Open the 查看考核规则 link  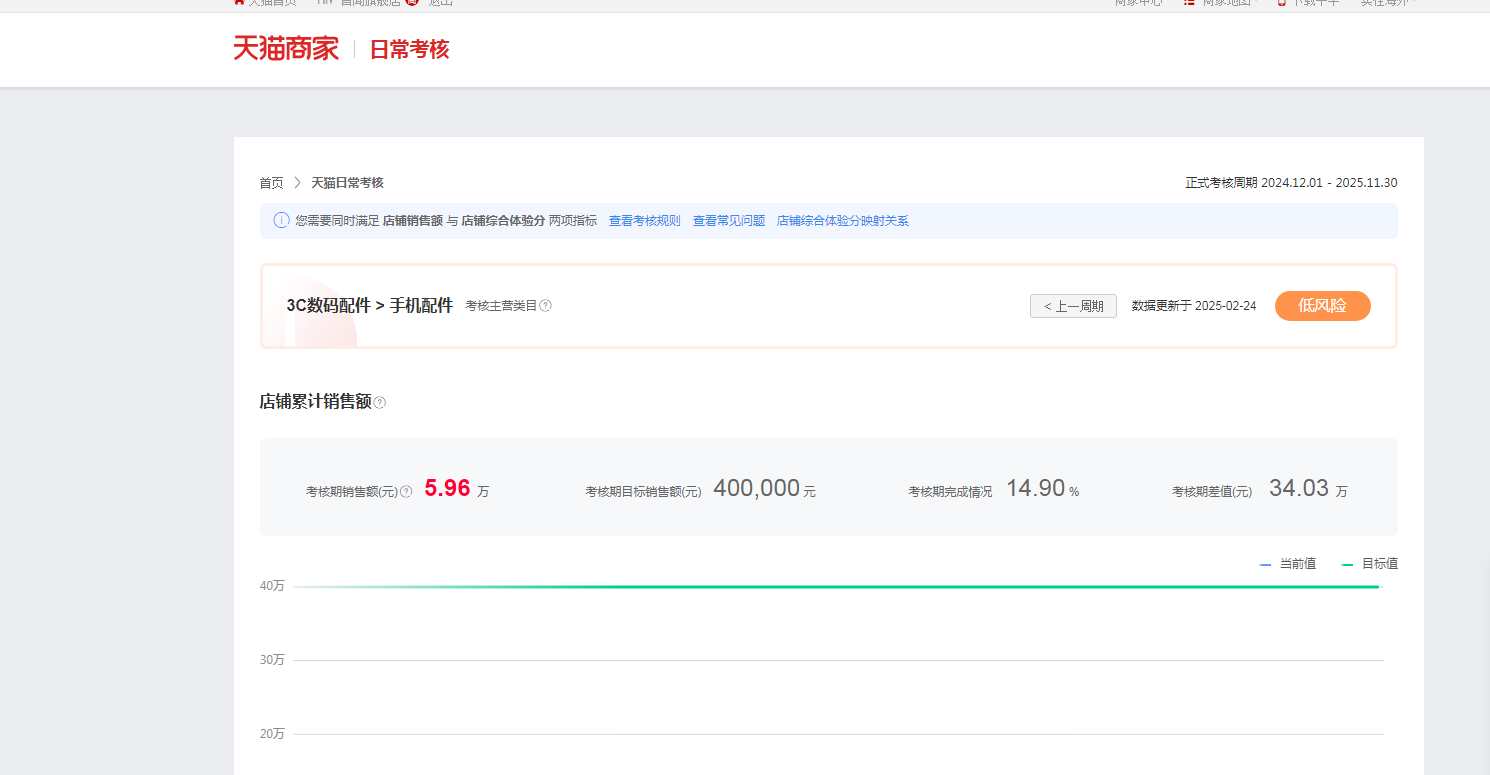pyautogui.click(x=644, y=220)
